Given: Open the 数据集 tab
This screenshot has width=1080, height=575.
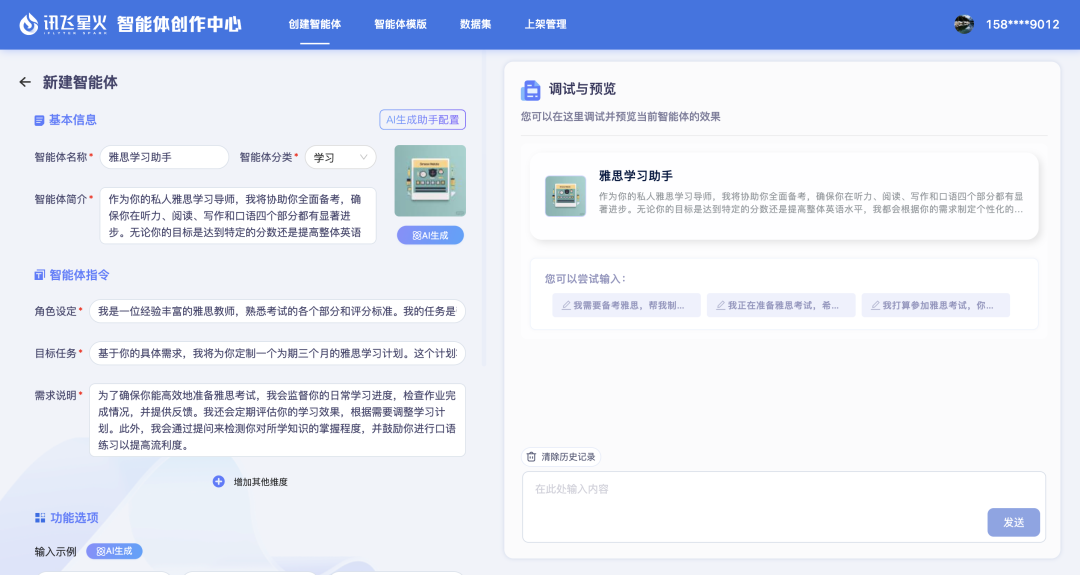Looking at the screenshot, I should point(475,24).
